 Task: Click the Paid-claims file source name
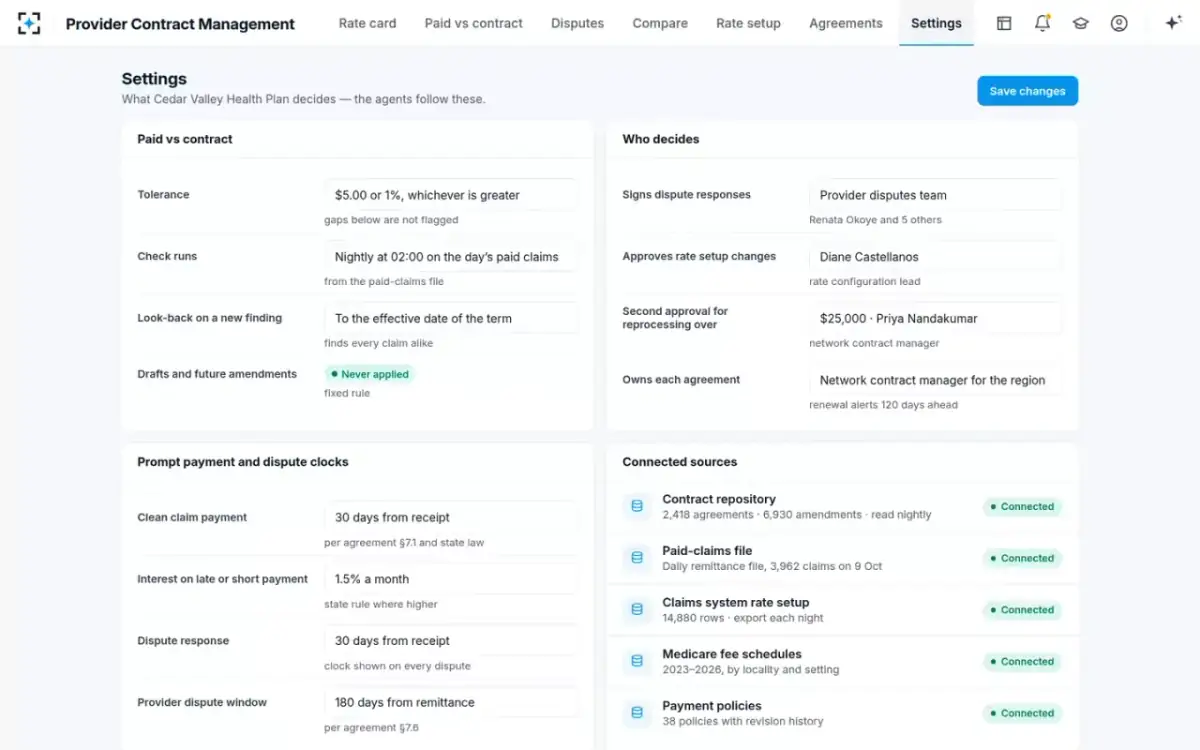click(x=707, y=551)
